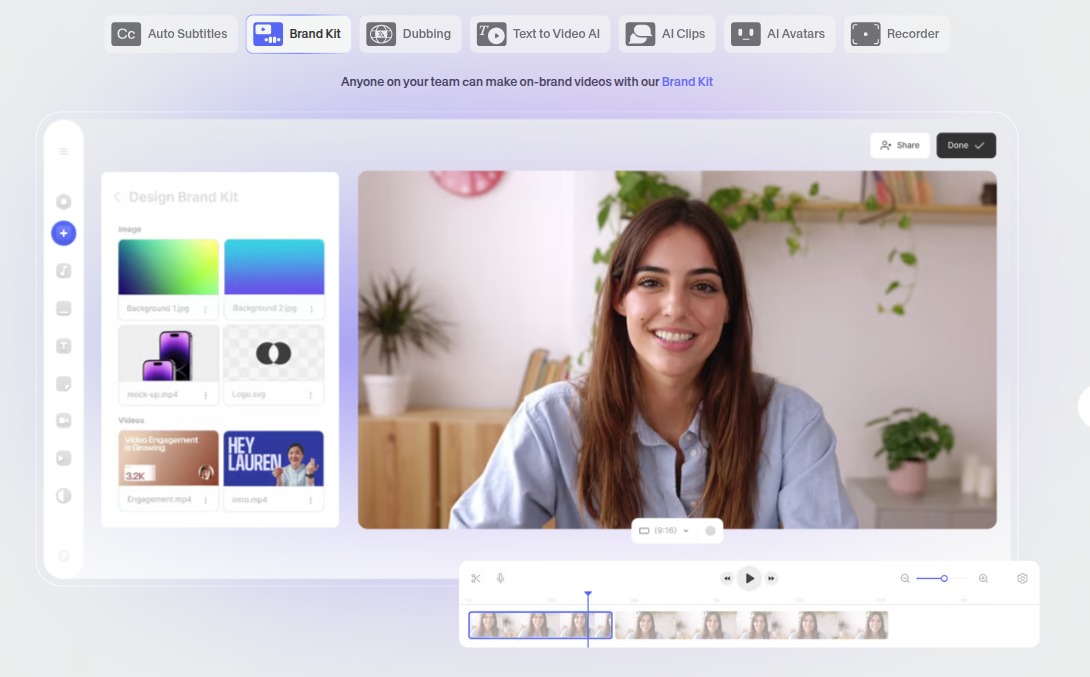Screen dimensions: 1090x677
Task: Click the contrast adjustment icon in the sidebar
Action: [63, 495]
